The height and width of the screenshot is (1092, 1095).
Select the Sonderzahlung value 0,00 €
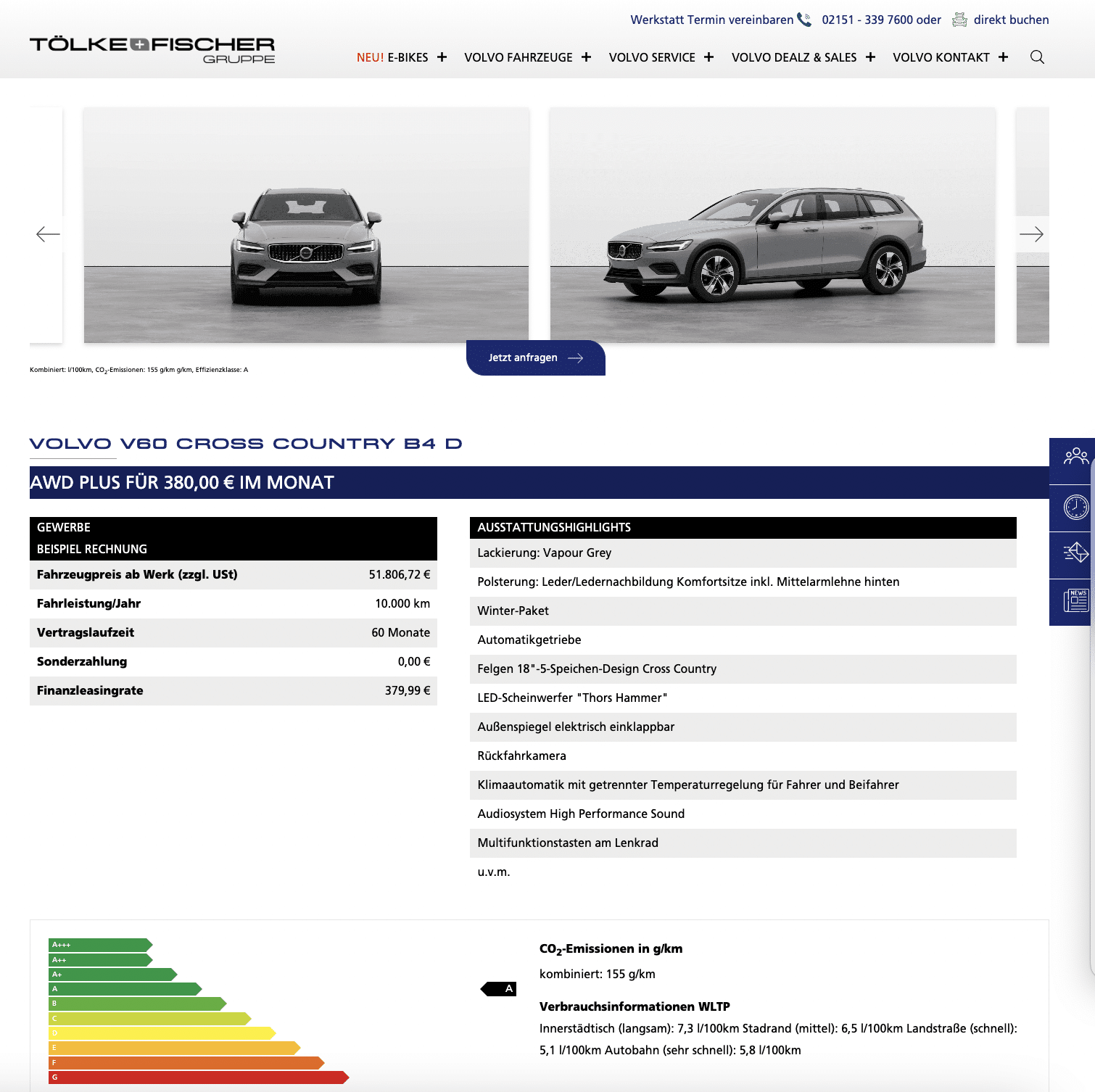pyautogui.click(x=414, y=661)
